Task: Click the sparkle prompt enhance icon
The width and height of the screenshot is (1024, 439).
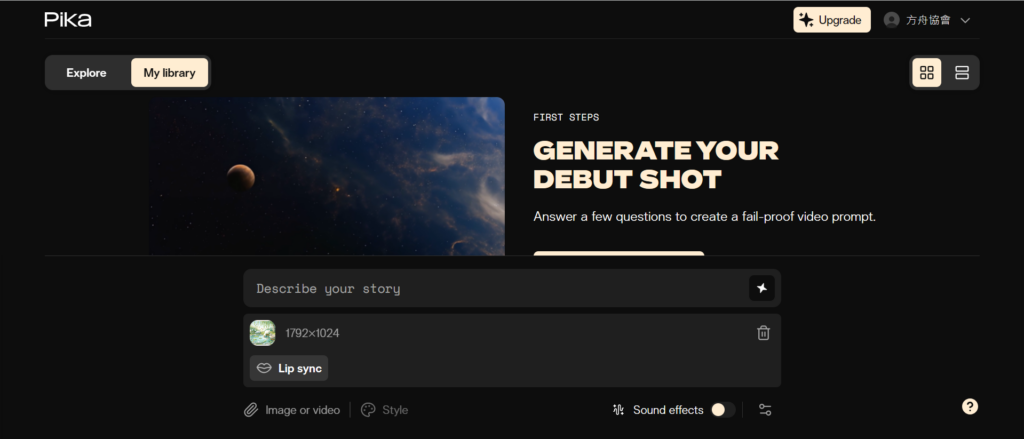Action: [x=762, y=288]
